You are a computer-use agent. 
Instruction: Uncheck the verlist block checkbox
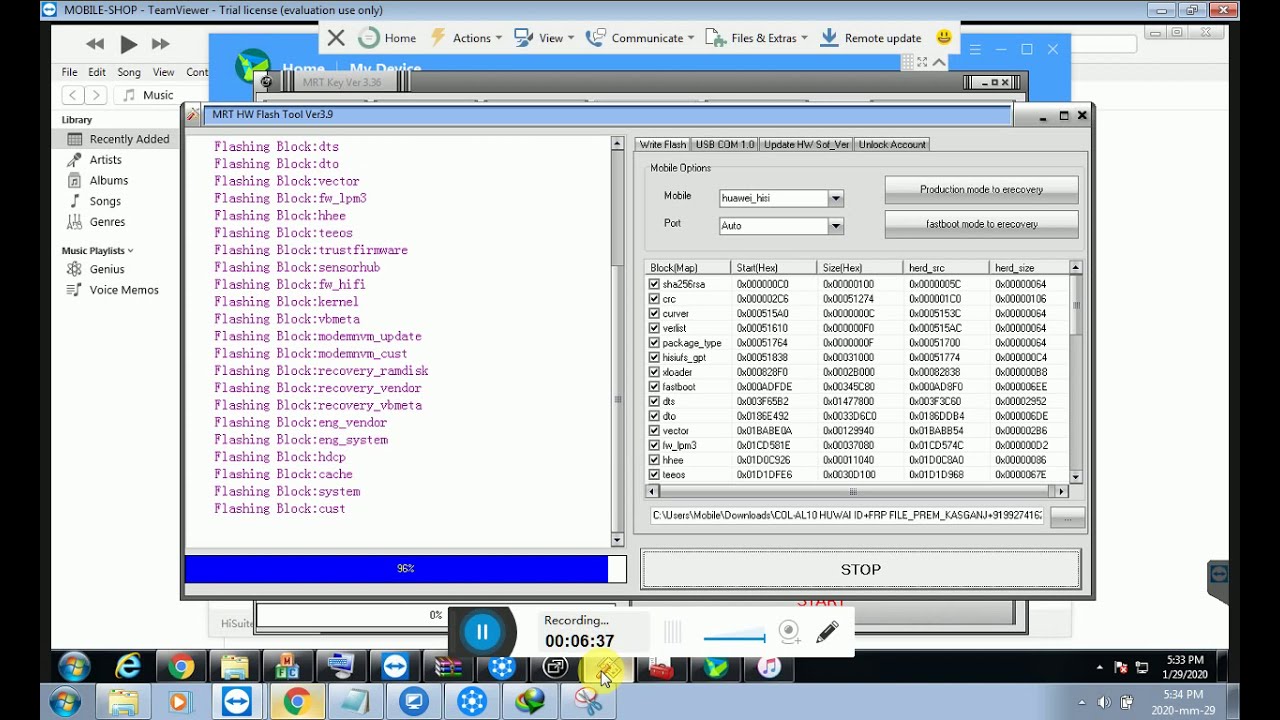pos(654,328)
